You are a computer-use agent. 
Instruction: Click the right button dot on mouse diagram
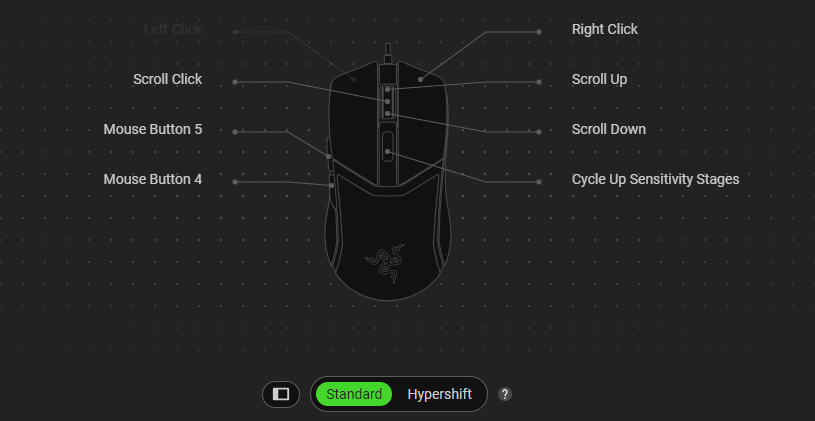[x=420, y=80]
